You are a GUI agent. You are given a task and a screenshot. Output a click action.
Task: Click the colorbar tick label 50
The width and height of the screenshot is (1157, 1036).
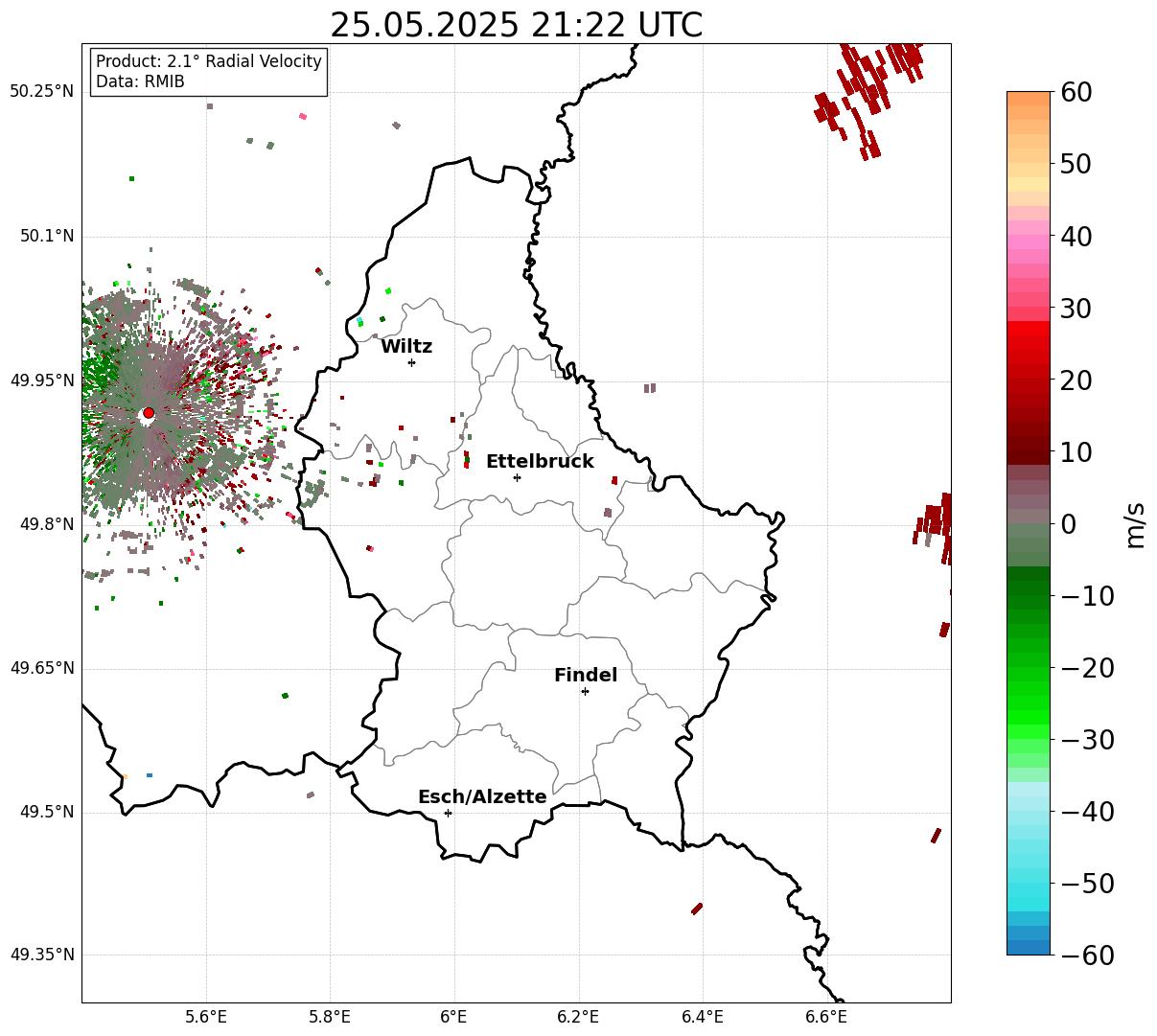coord(1076,164)
